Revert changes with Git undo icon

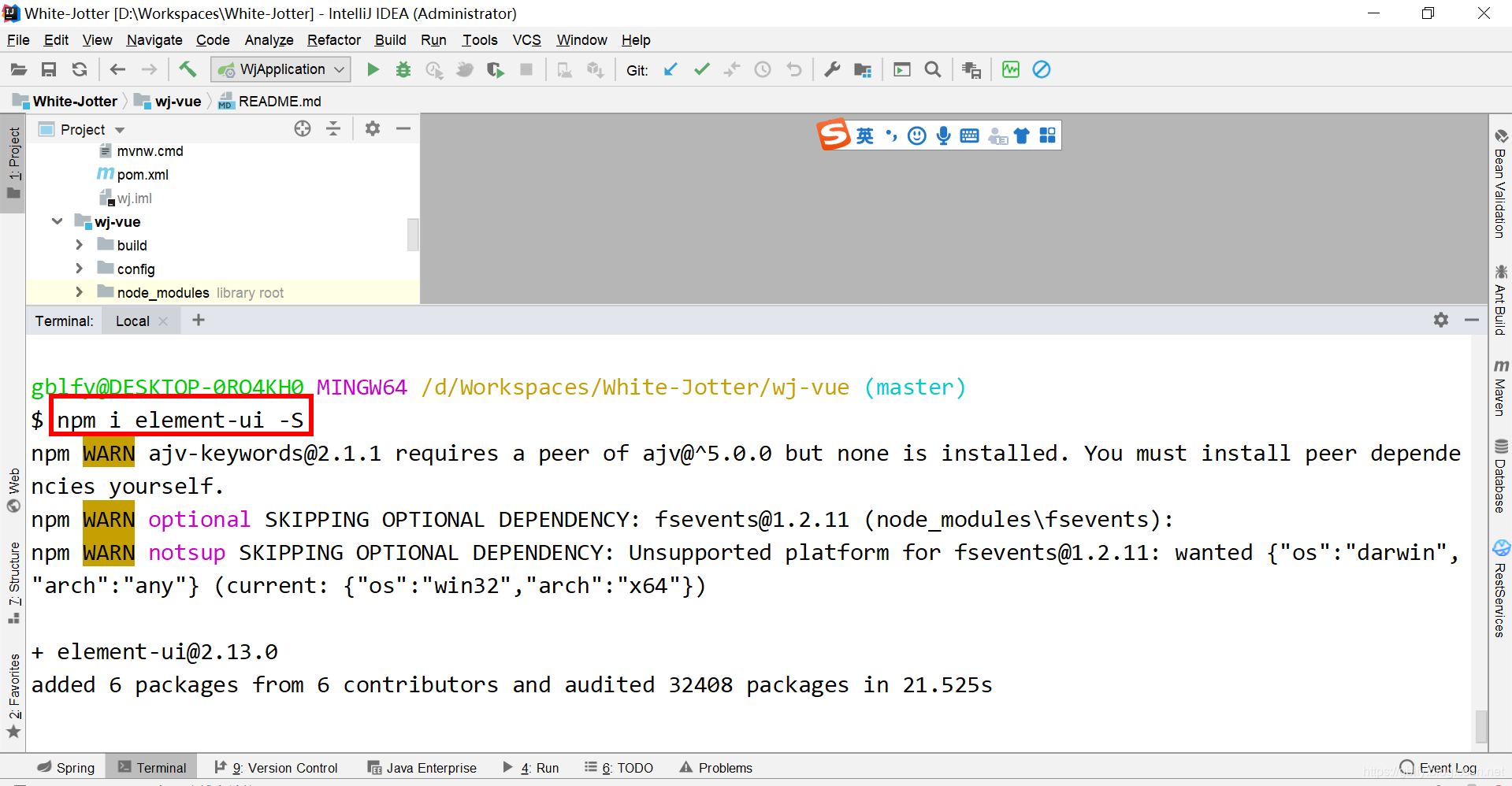click(794, 70)
